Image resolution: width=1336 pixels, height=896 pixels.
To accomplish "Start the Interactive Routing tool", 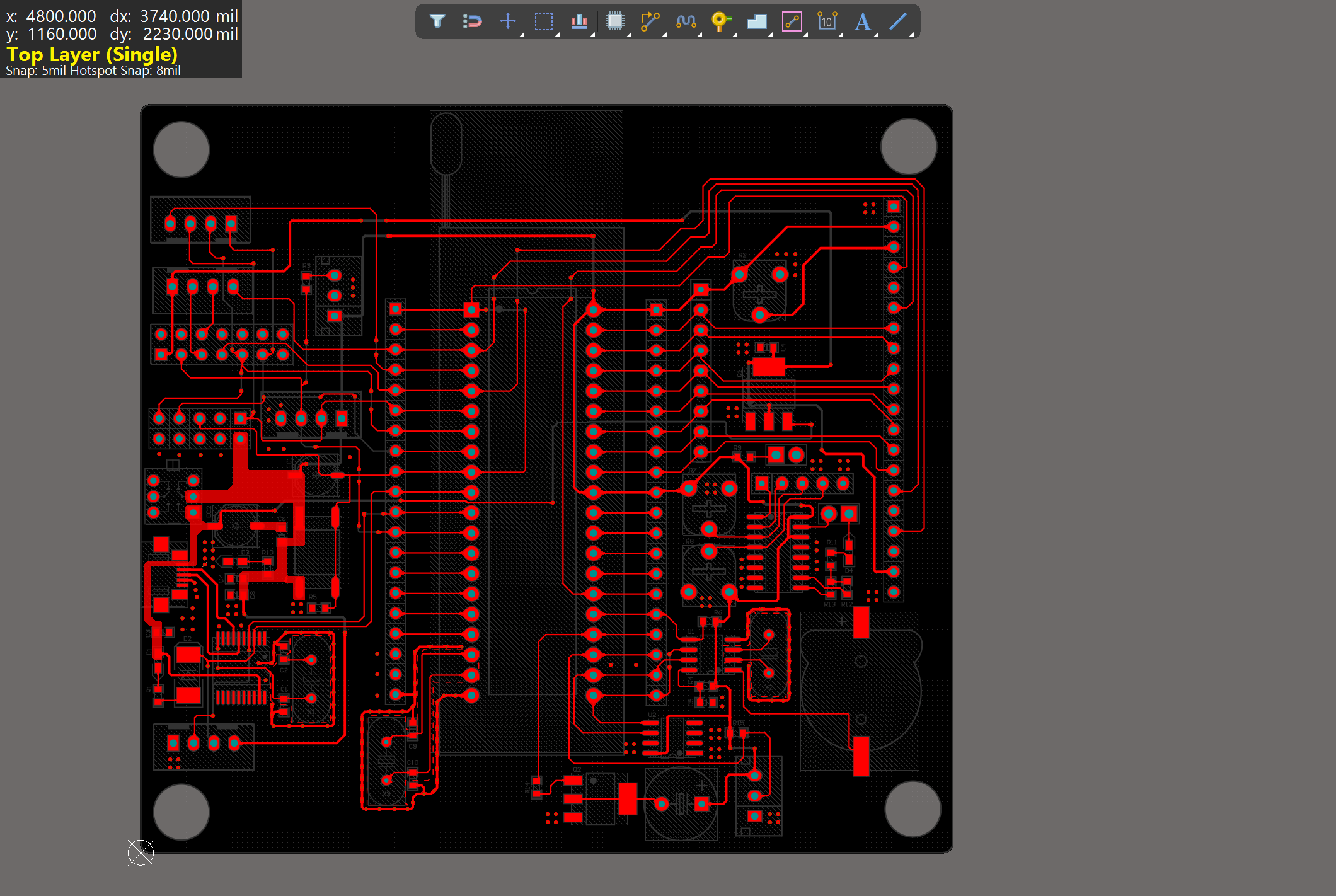I will [x=650, y=21].
